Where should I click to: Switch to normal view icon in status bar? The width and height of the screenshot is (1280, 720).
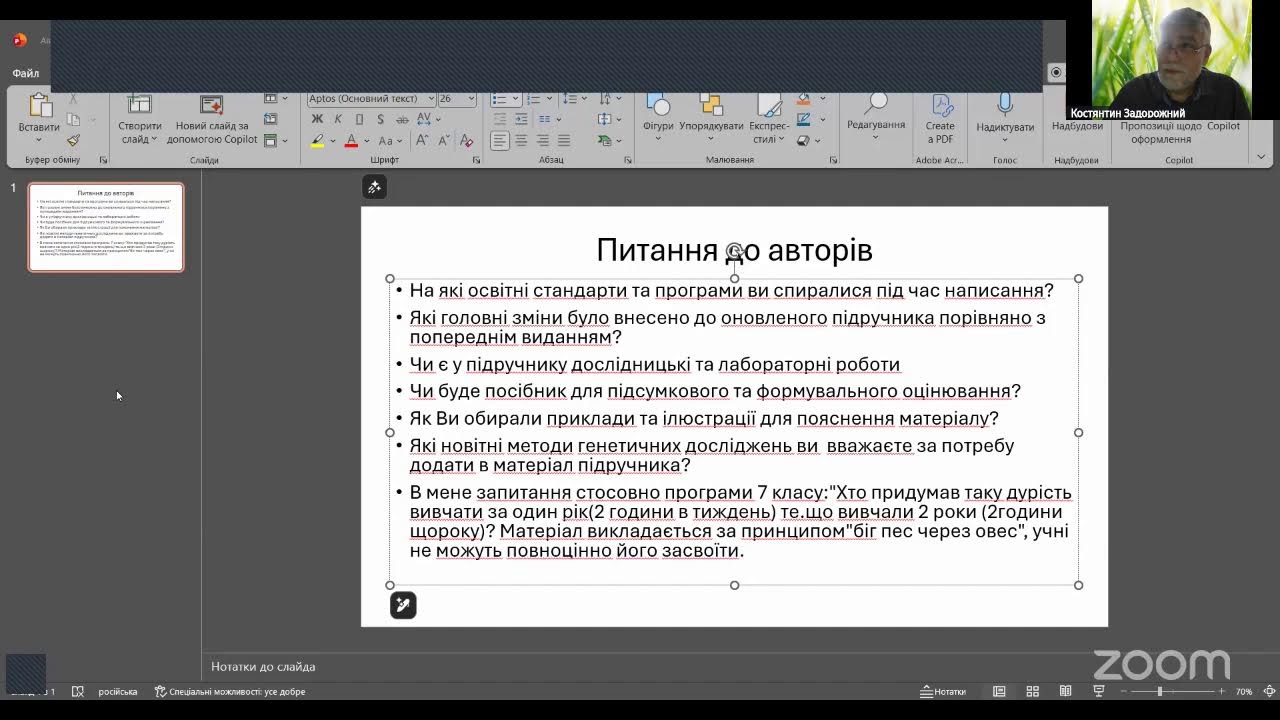(999, 691)
